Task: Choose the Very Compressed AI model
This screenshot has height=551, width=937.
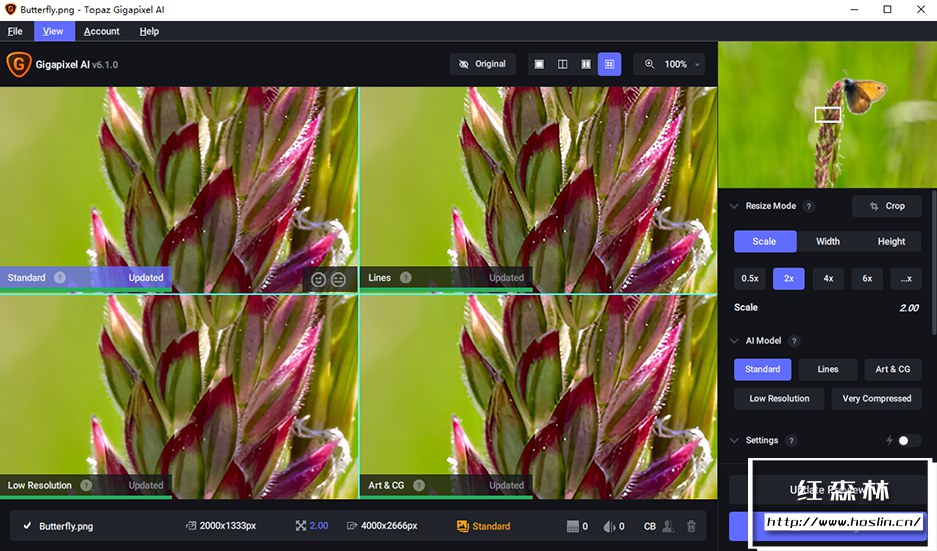Action: click(877, 399)
